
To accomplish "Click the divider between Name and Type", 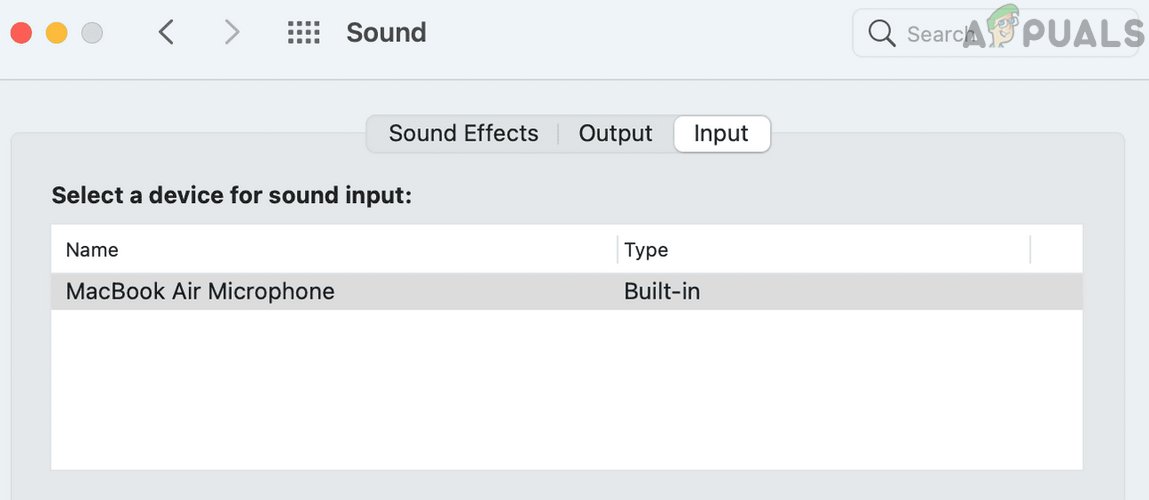I will coord(617,250).
